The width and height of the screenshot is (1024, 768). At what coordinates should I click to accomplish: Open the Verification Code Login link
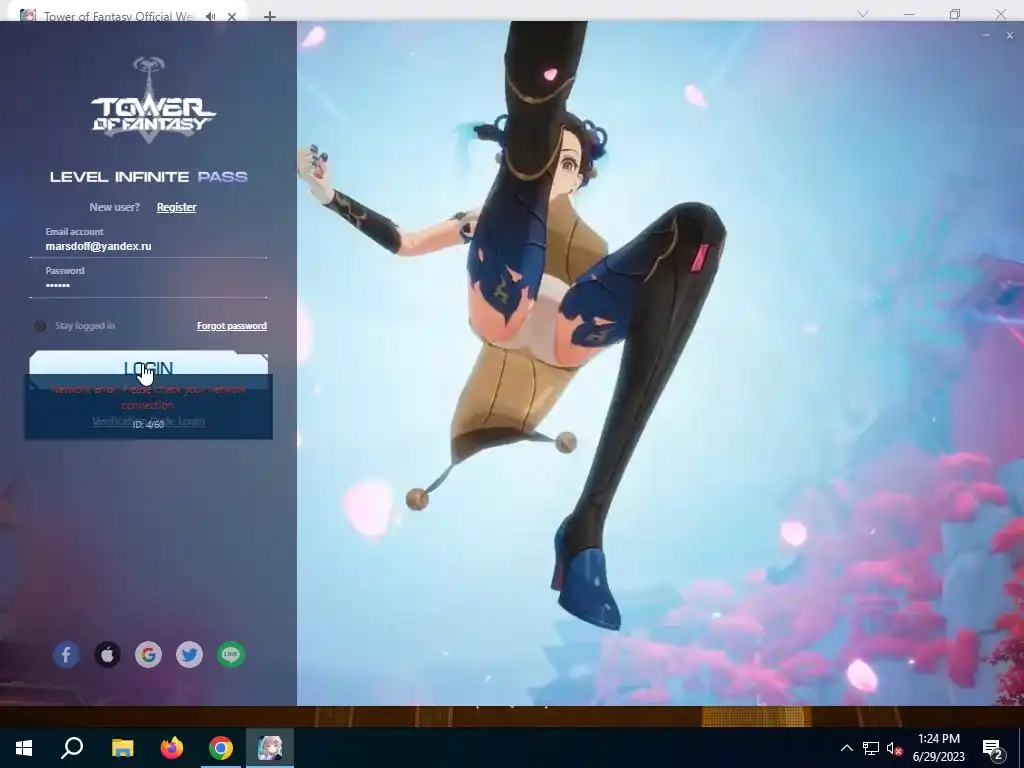[148, 421]
